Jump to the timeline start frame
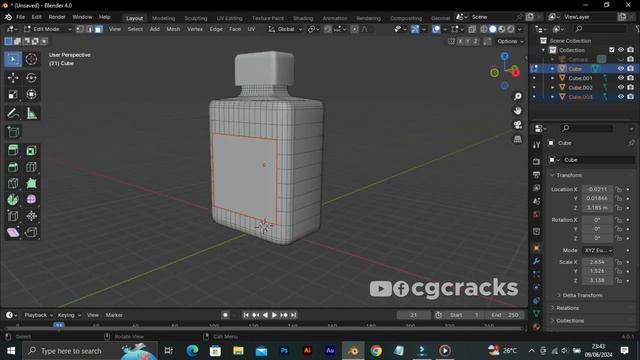 click(246, 315)
